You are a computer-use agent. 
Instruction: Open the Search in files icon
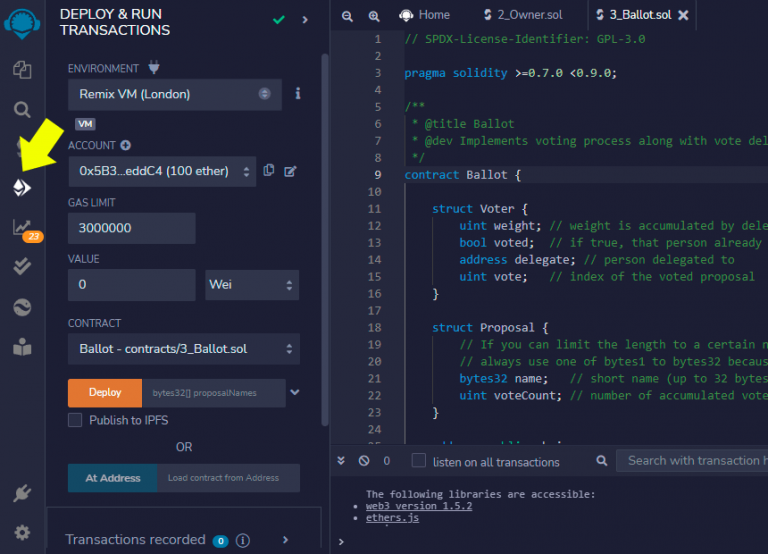point(22,109)
